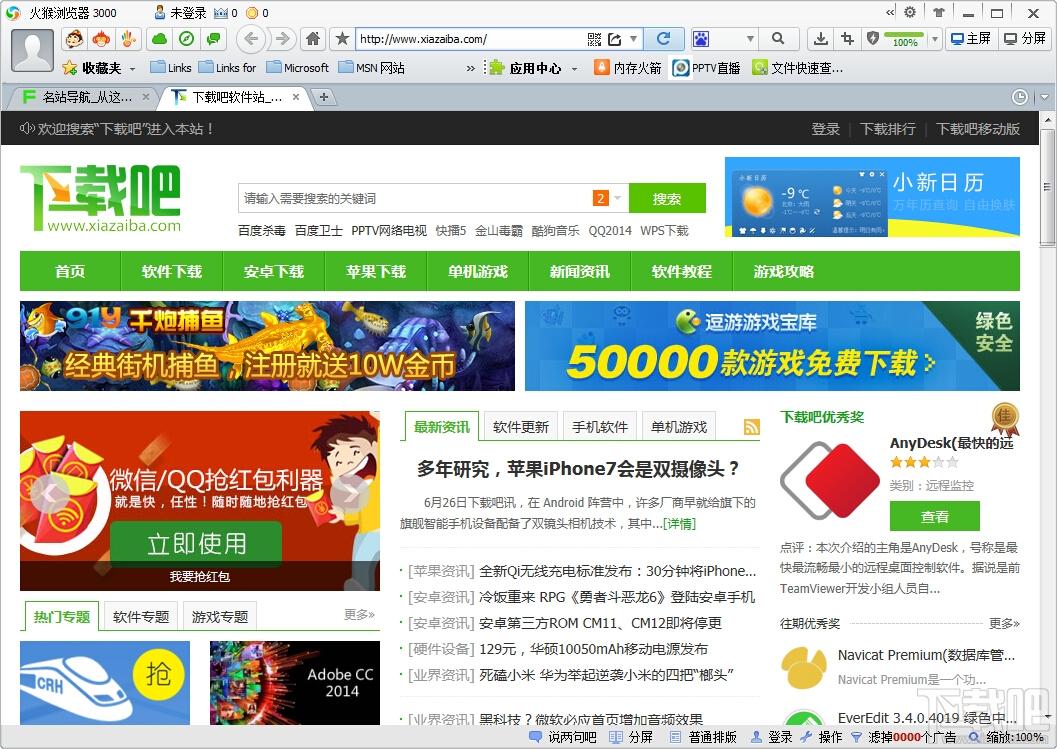Open the green cloud sync icon
Viewport: 1057px width, 749px height.
pyautogui.click(x=160, y=39)
